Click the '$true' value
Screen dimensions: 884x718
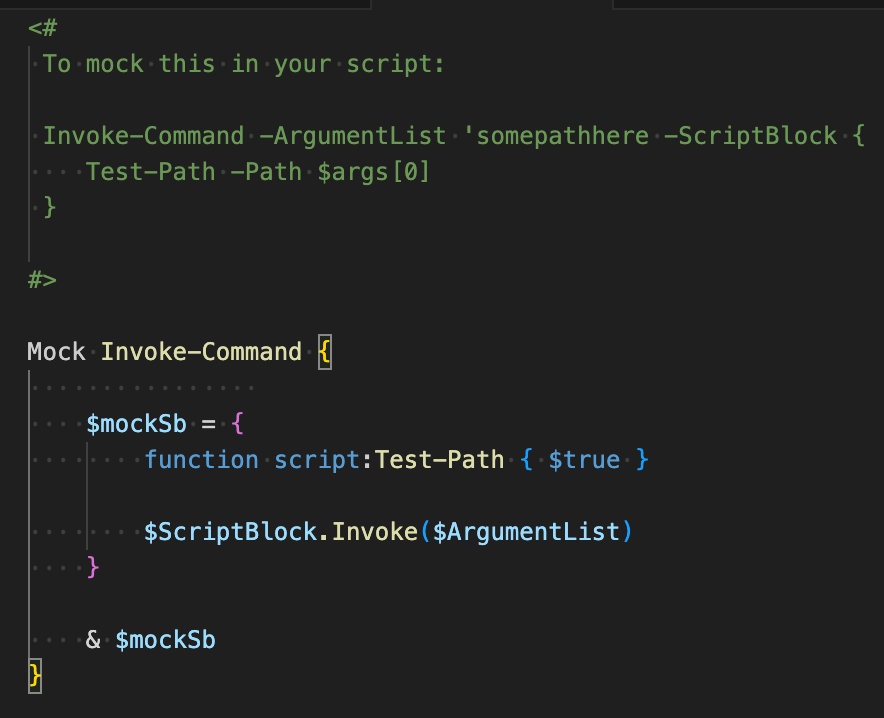584,460
